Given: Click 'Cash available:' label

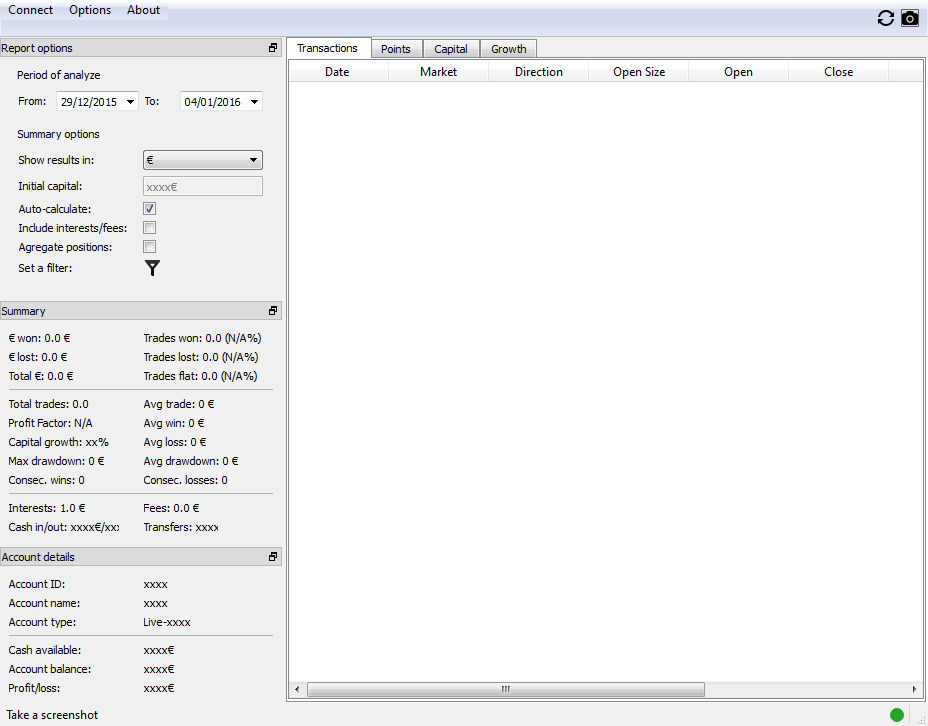Looking at the screenshot, I should click(x=45, y=650).
